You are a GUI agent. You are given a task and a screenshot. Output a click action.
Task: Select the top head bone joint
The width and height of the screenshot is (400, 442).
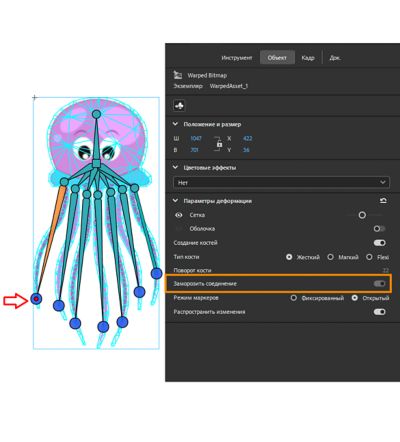pyautogui.click(x=96, y=114)
